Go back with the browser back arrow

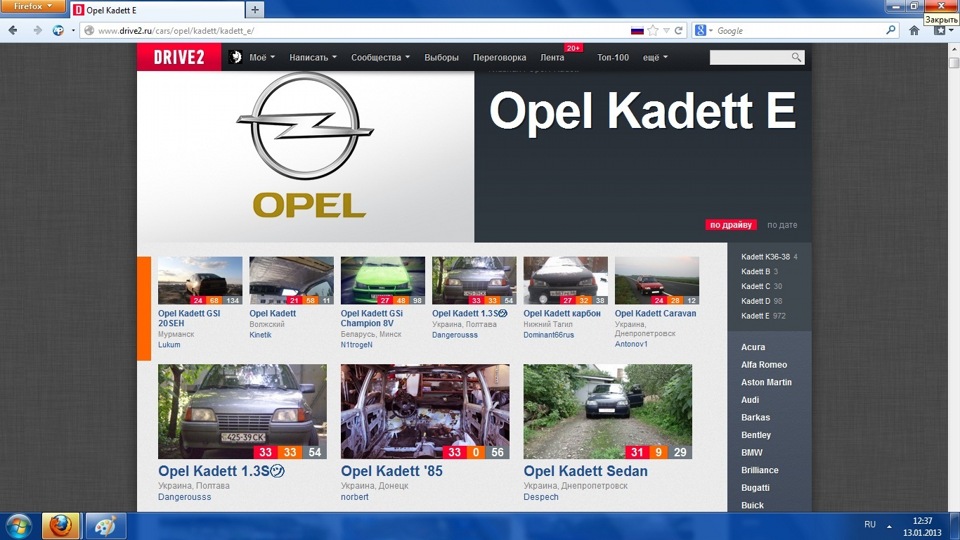(13, 30)
